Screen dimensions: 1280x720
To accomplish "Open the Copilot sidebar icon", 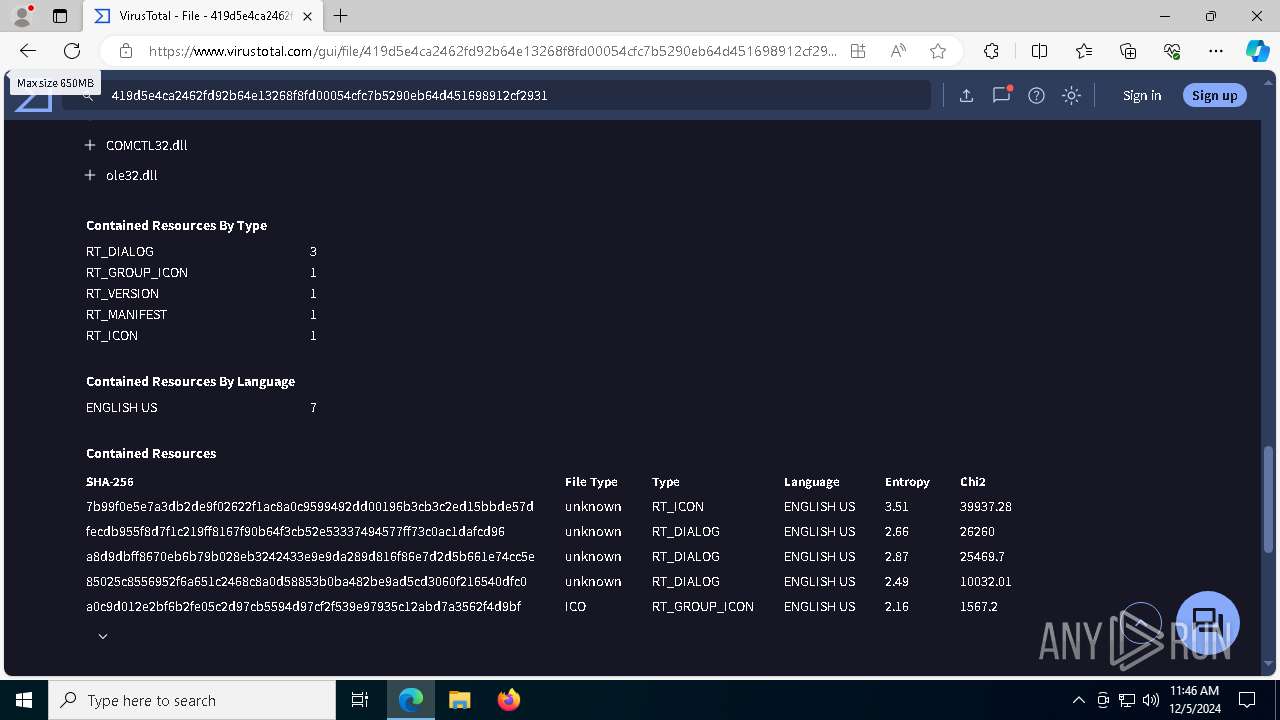I will click(1257, 51).
